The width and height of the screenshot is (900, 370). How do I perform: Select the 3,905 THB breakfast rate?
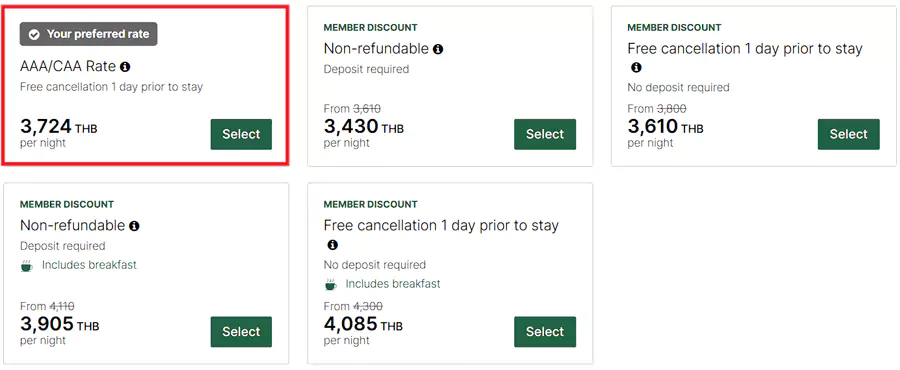[x=241, y=332]
